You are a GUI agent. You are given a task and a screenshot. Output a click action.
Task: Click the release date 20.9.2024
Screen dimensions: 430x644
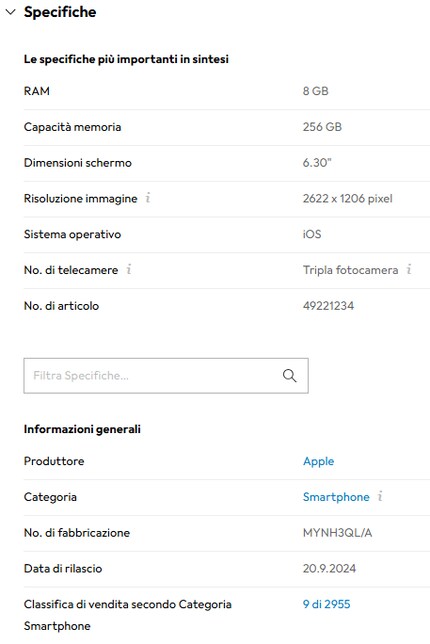pyautogui.click(x=329, y=568)
